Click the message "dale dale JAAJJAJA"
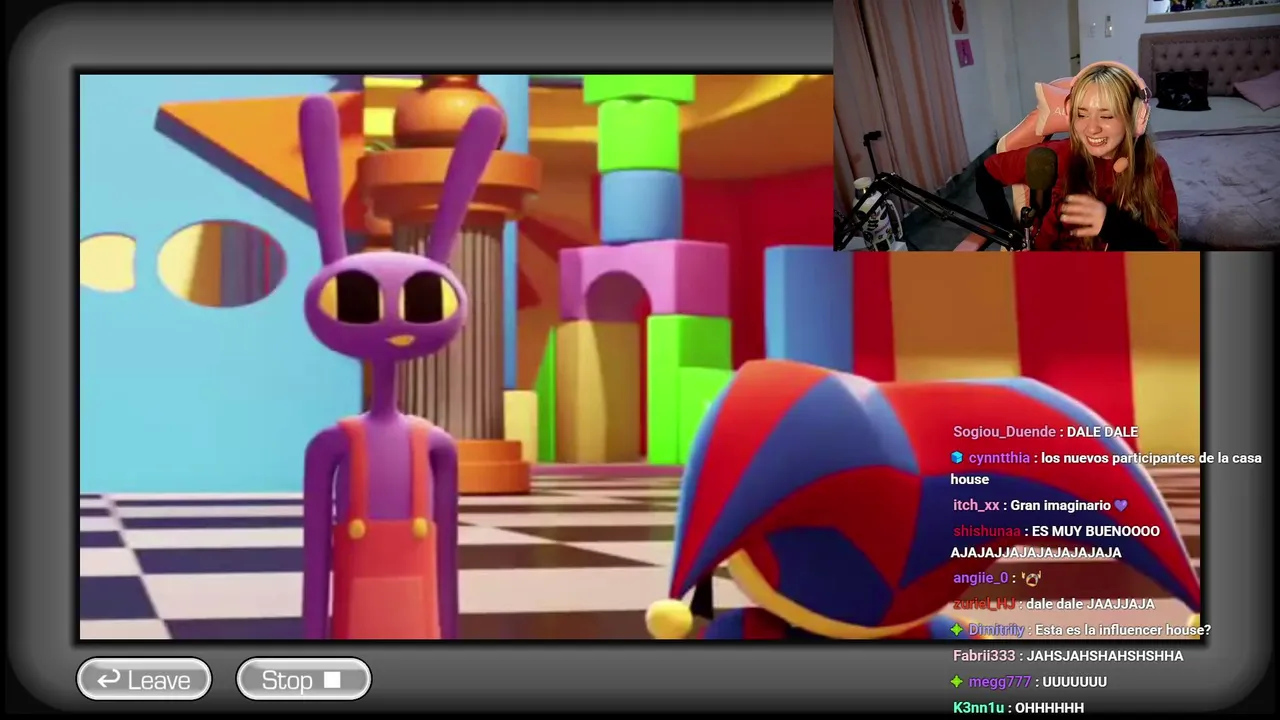Screen dimensions: 1280x720 click(x=1091, y=604)
